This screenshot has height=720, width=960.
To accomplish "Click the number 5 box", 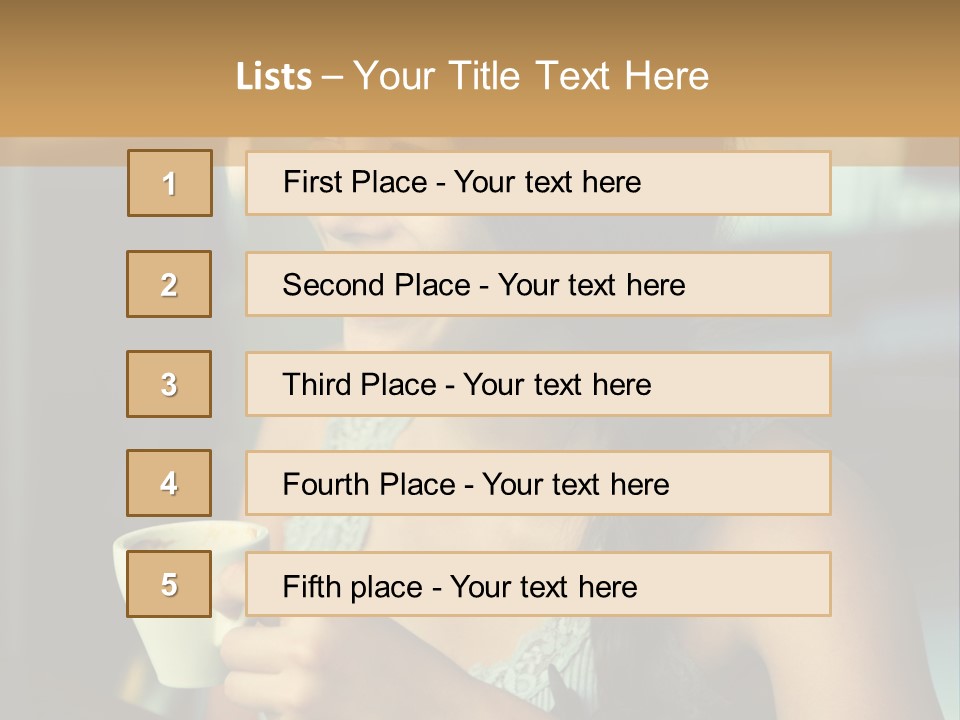I will coord(169,584).
